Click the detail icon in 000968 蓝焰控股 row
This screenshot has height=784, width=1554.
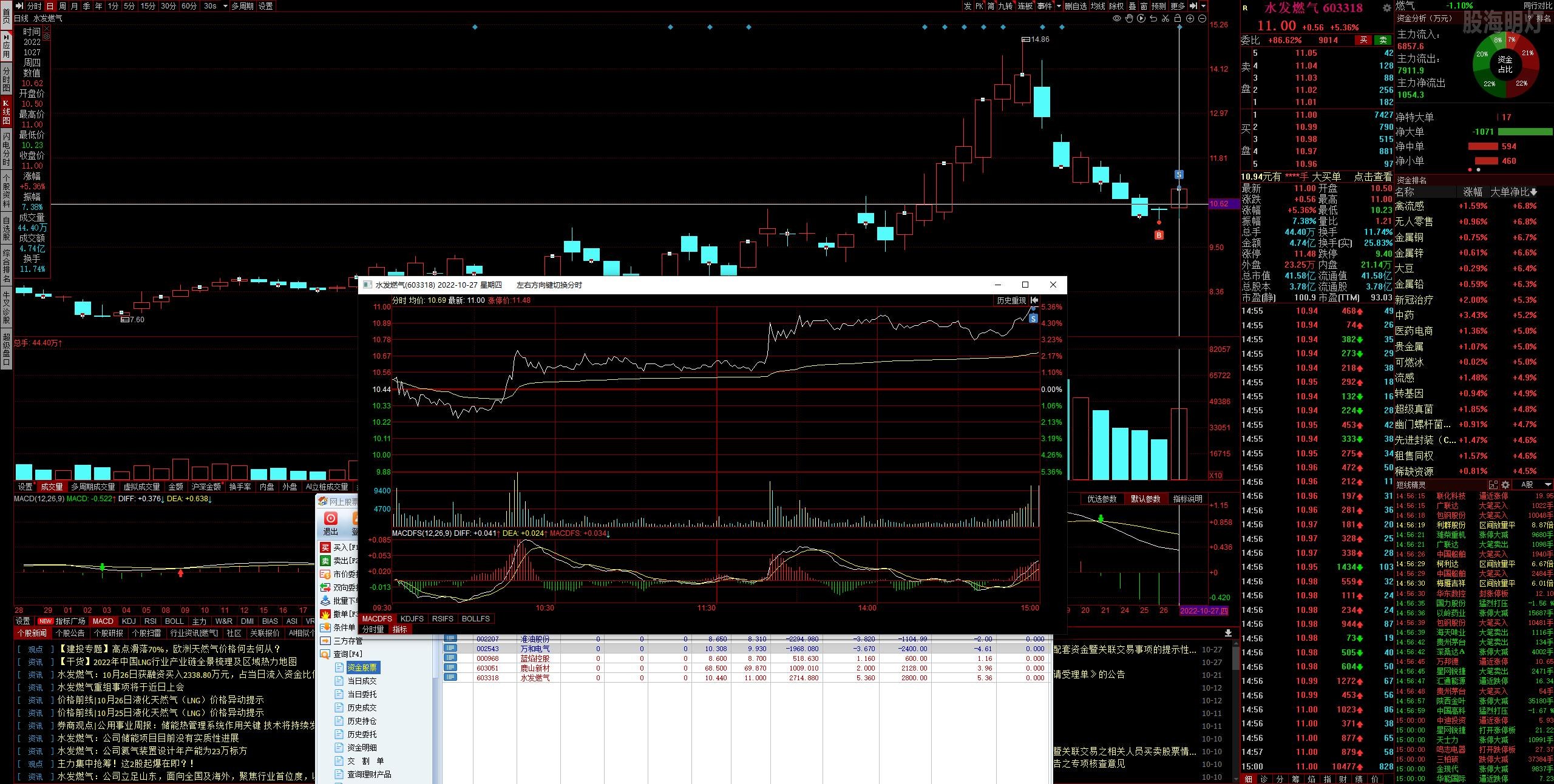(x=450, y=658)
